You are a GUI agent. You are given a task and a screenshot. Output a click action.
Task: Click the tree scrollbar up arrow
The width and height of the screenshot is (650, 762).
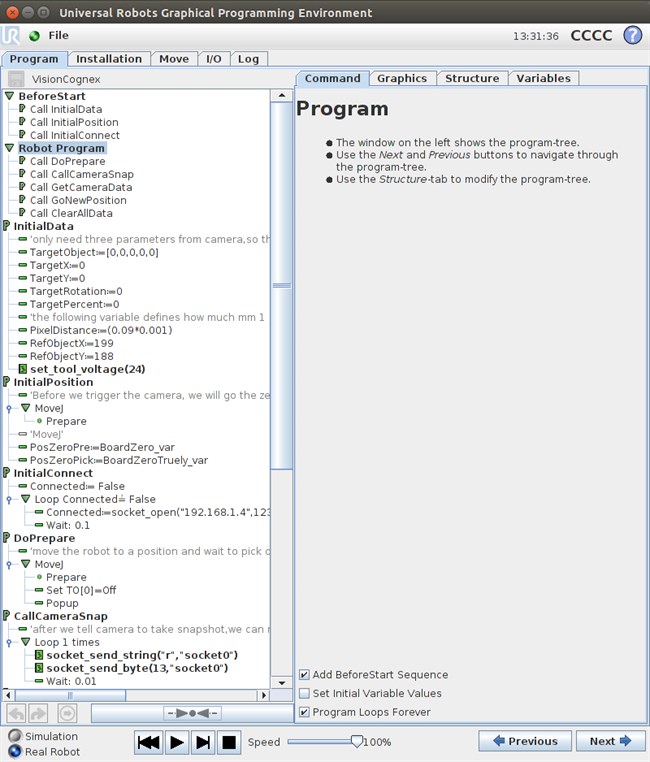(x=282, y=95)
